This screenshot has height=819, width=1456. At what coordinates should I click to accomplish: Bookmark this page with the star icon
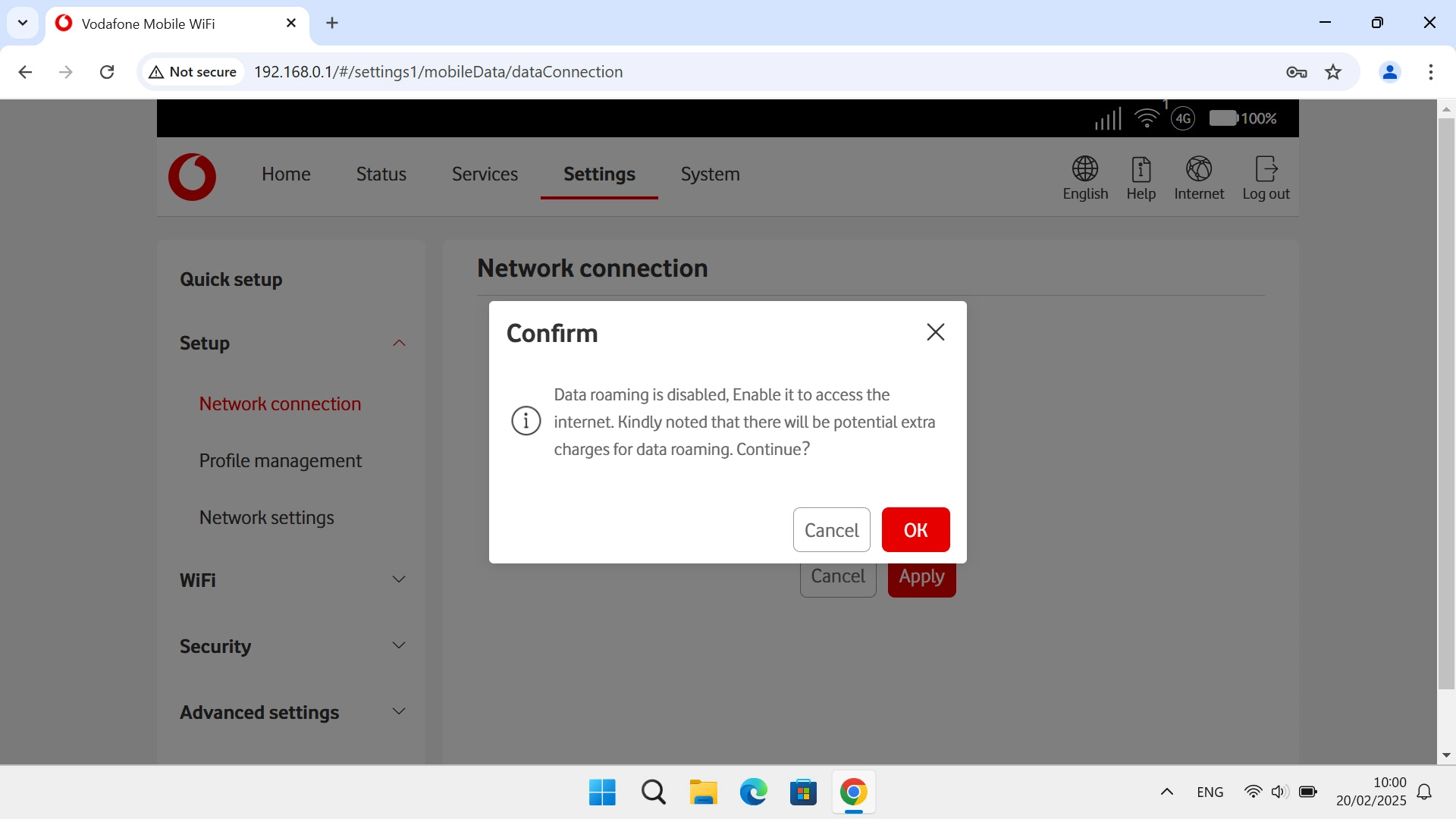(1333, 72)
